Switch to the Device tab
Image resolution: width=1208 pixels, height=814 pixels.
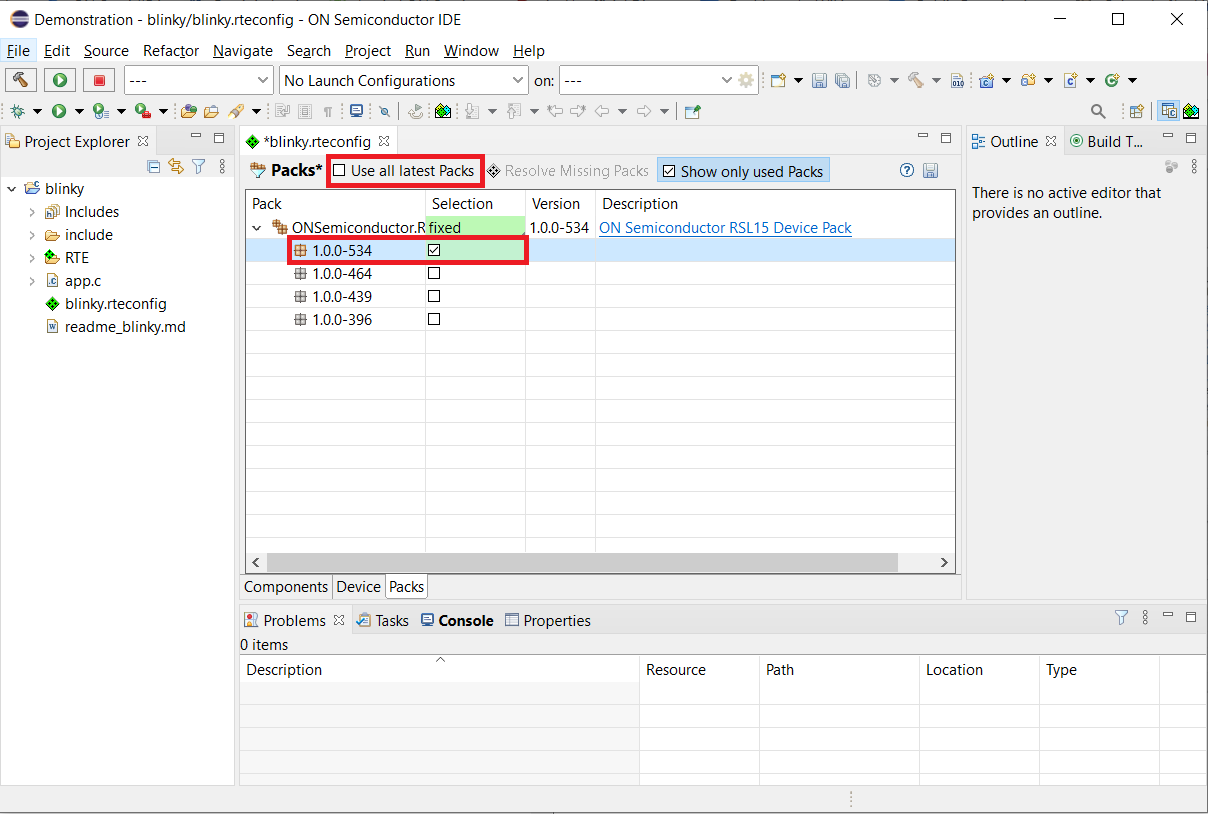tap(358, 587)
